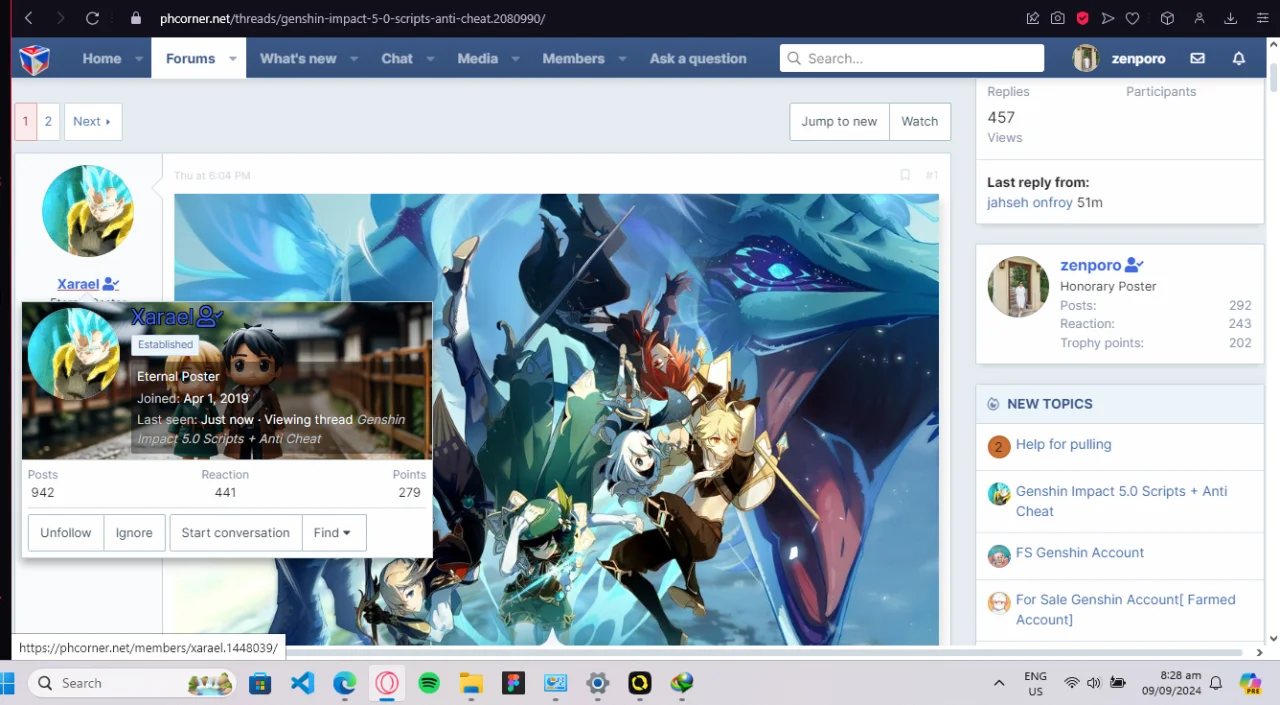Image resolution: width=1280 pixels, height=705 pixels.
Task: Open Ask a question nav item
Action: (x=698, y=59)
